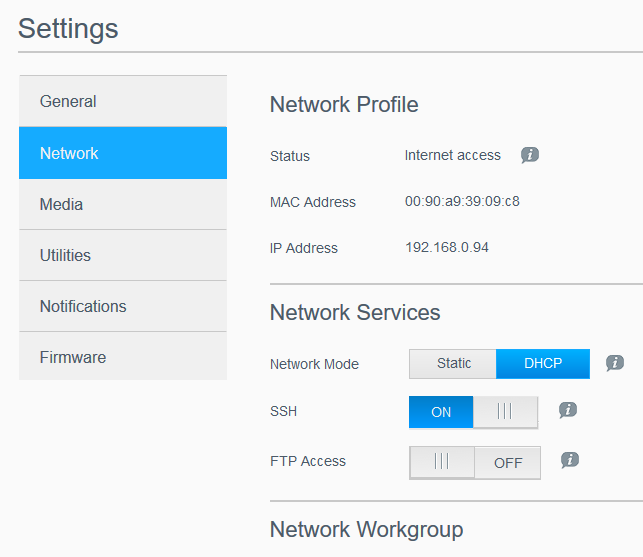The image size is (643, 557).
Task: Click the FTP Access info icon
Action: (x=570, y=460)
